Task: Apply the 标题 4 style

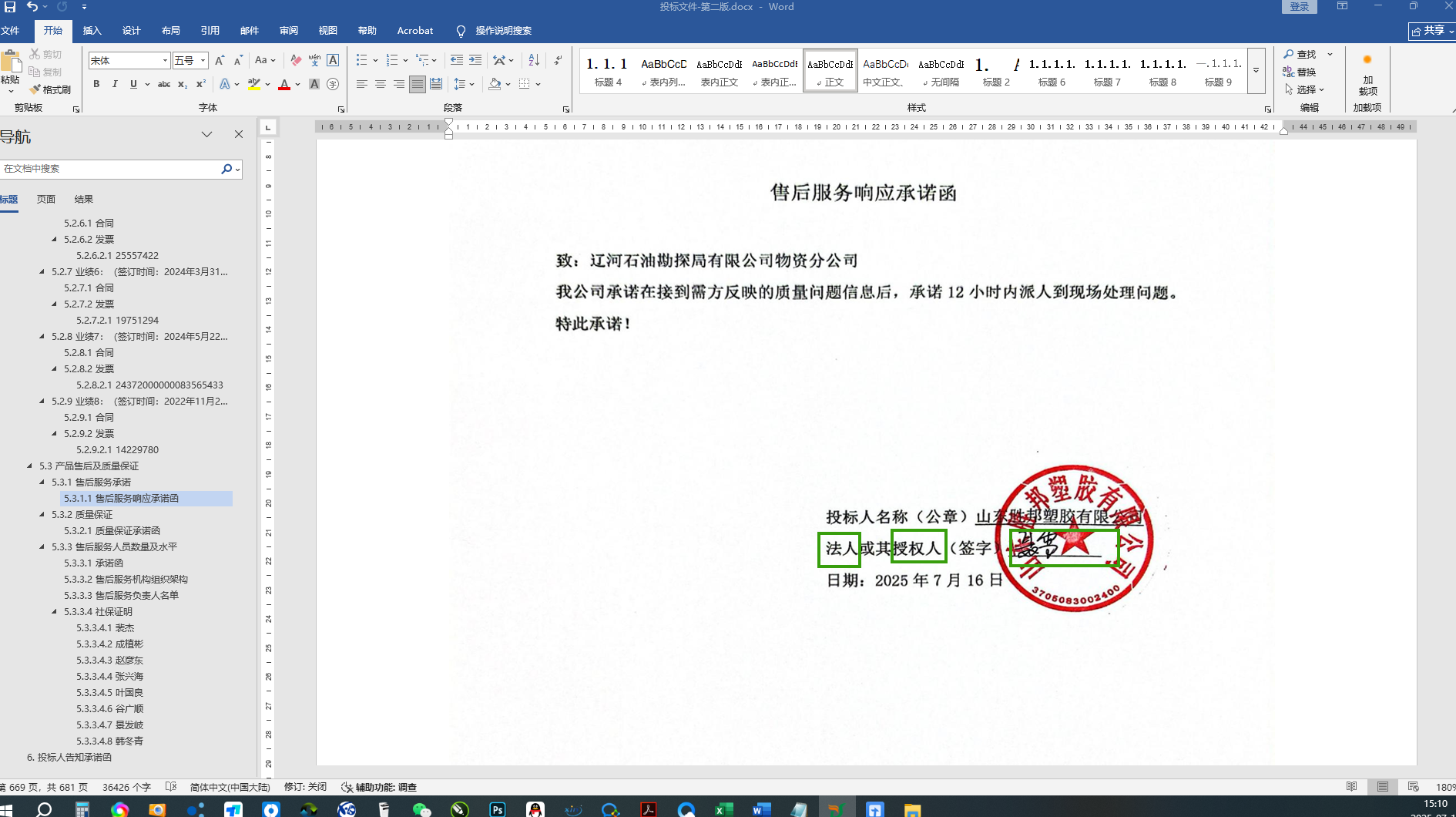Action: [609, 71]
